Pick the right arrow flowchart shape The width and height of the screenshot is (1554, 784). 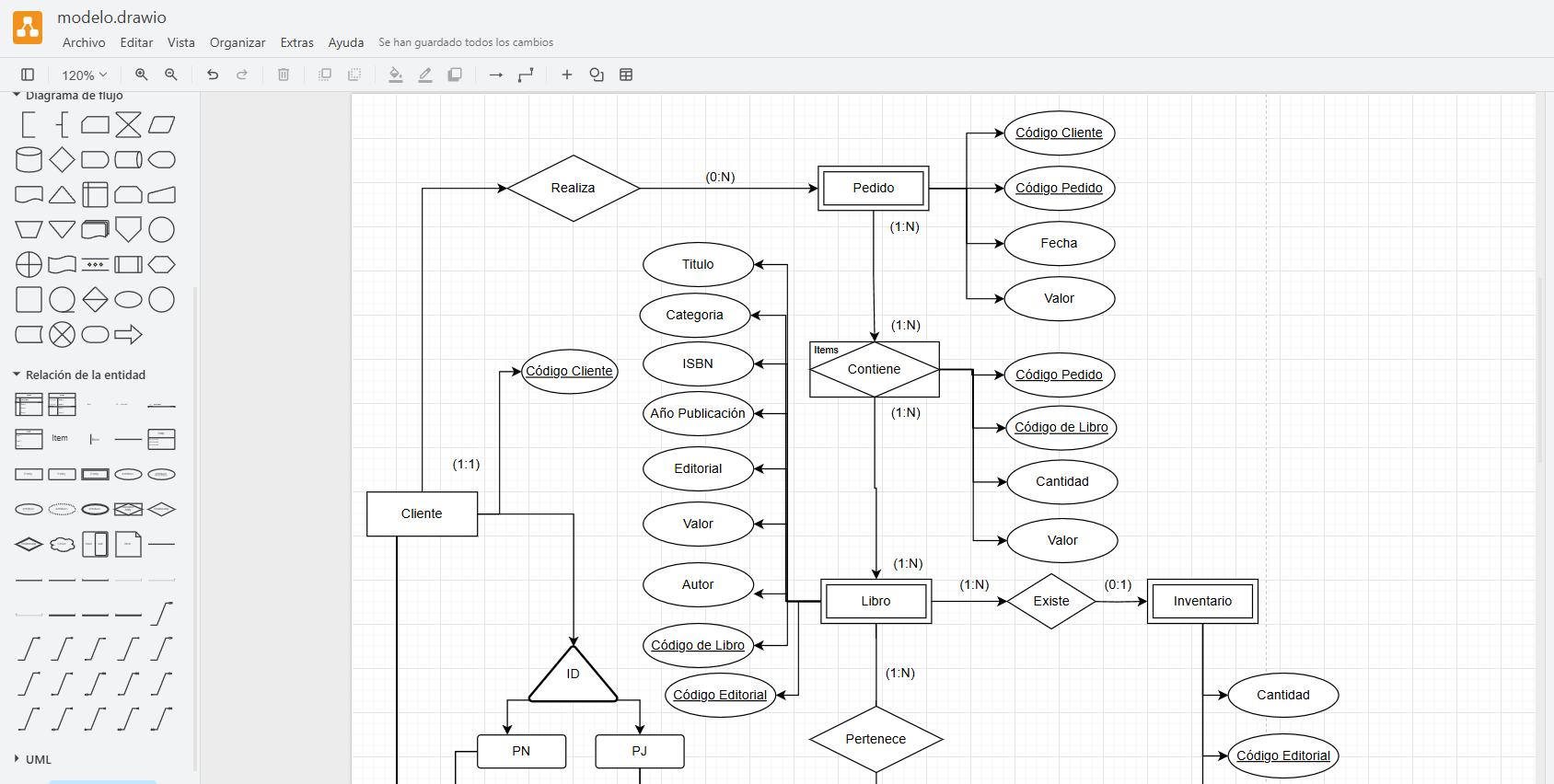(128, 334)
